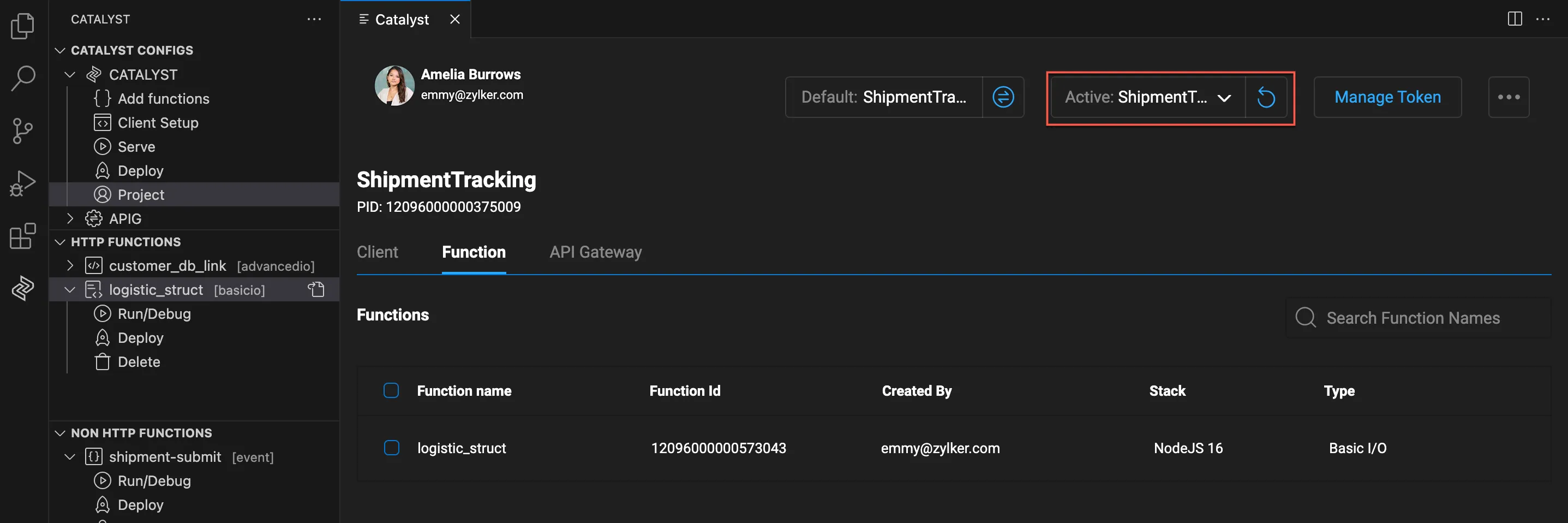Click the Search Function Names field
Image resolution: width=1568 pixels, height=523 pixels.
(x=1419, y=318)
